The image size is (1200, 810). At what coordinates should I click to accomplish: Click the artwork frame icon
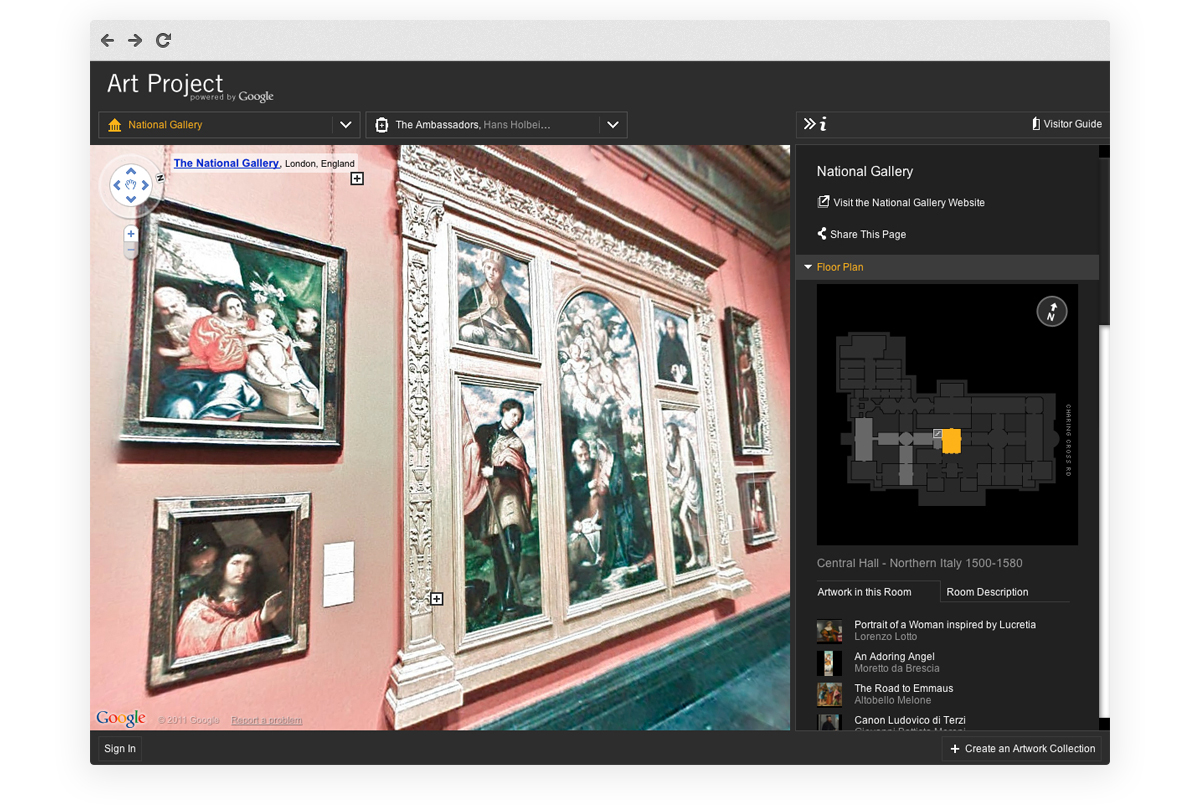(x=382, y=125)
